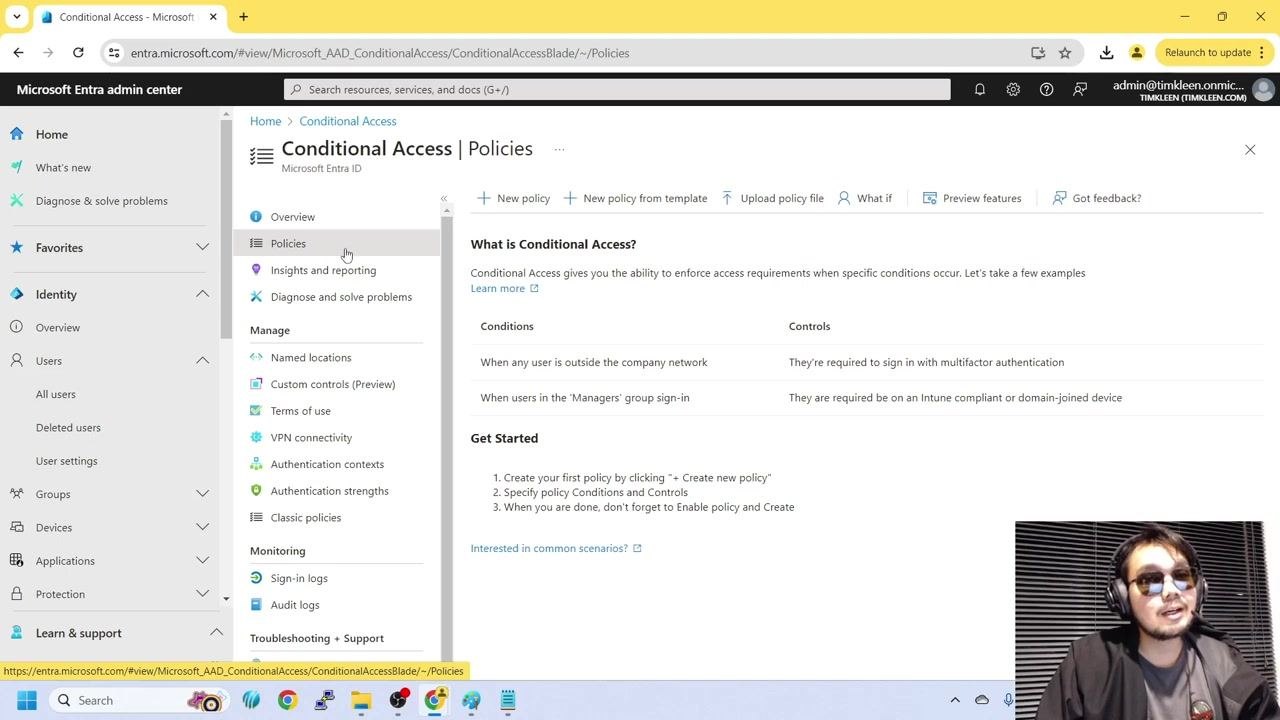The width and height of the screenshot is (1280, 720).
Task: Click the Overview info icon in Conditional Access menu
Action: pyautogui.click(x=256, y=216)
